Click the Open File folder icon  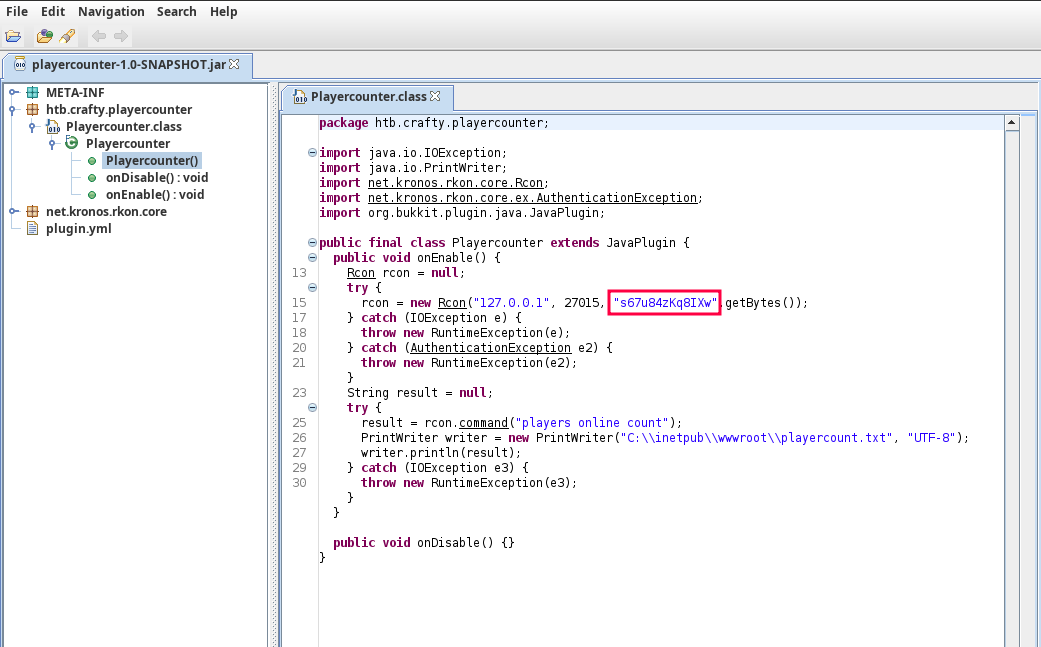pos(13,36)
